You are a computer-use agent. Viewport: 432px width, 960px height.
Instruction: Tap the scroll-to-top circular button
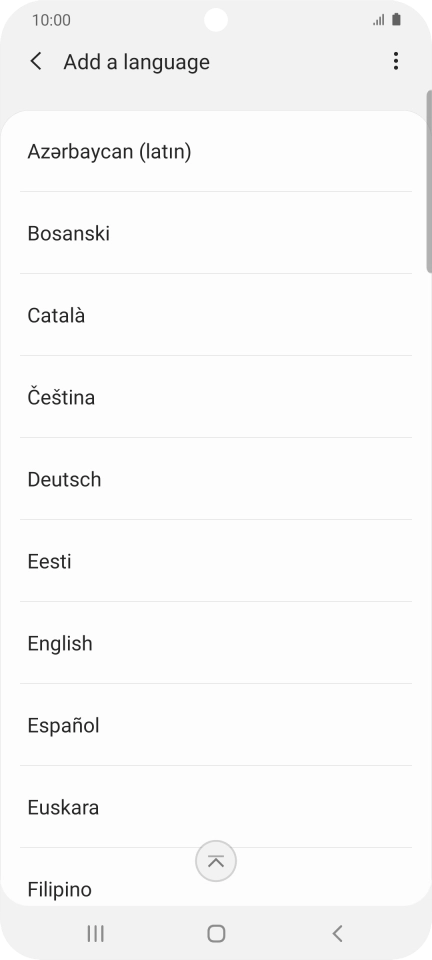216,861
